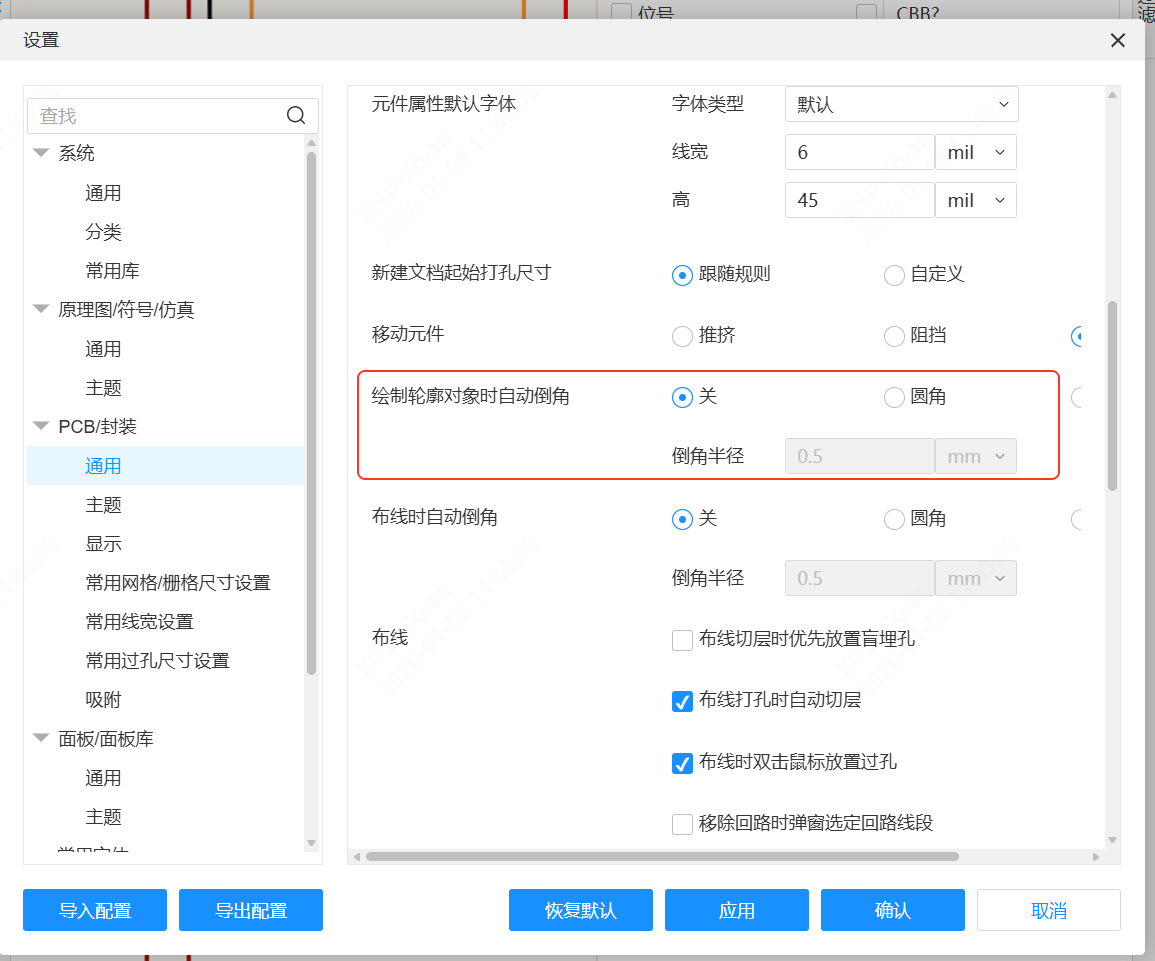Click the search magnifier icon in sidebar
This screenshot has height=961, width=1155.
(296, 115)
